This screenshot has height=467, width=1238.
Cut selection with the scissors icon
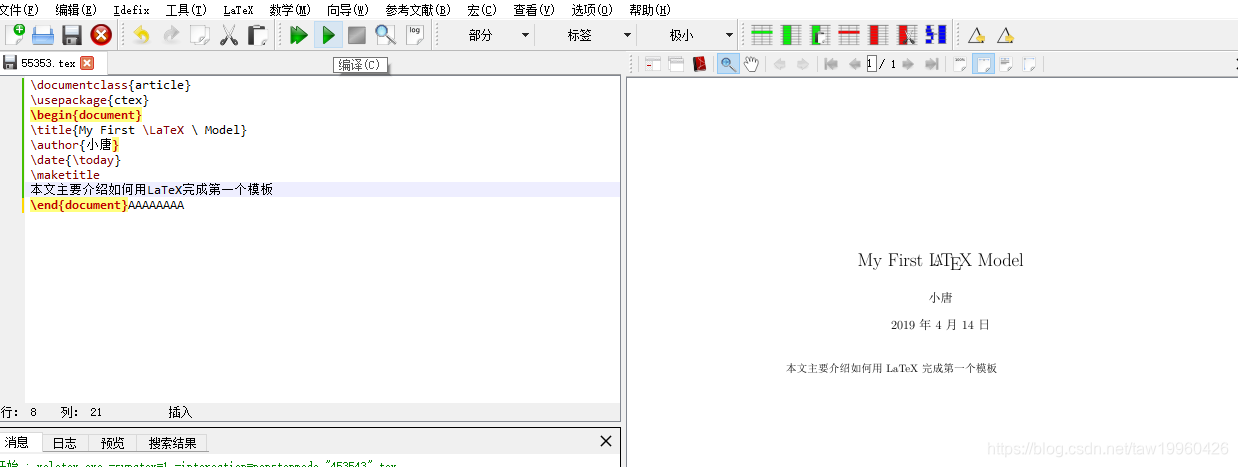(x=229, y=35)
